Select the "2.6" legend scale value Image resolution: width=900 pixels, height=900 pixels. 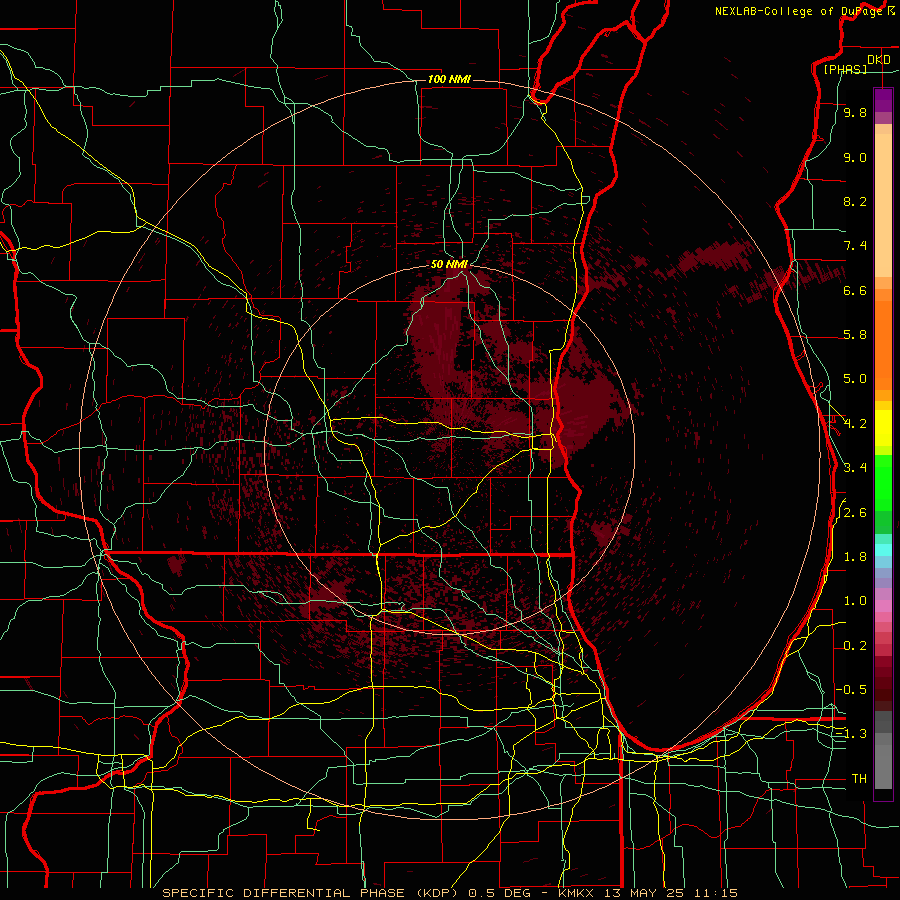[x=855, y=513]
